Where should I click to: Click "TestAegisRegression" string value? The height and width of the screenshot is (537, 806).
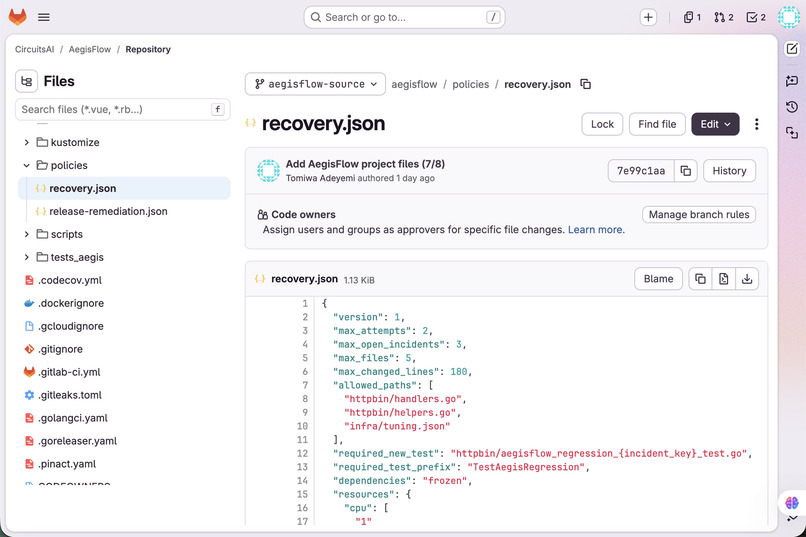(x=526, y=467)
